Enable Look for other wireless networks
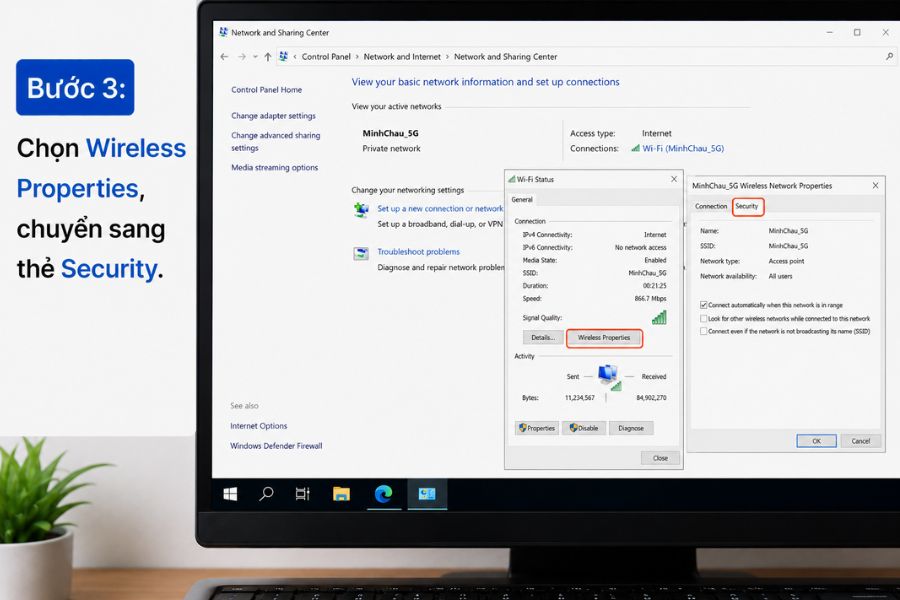 coord(704,318)
